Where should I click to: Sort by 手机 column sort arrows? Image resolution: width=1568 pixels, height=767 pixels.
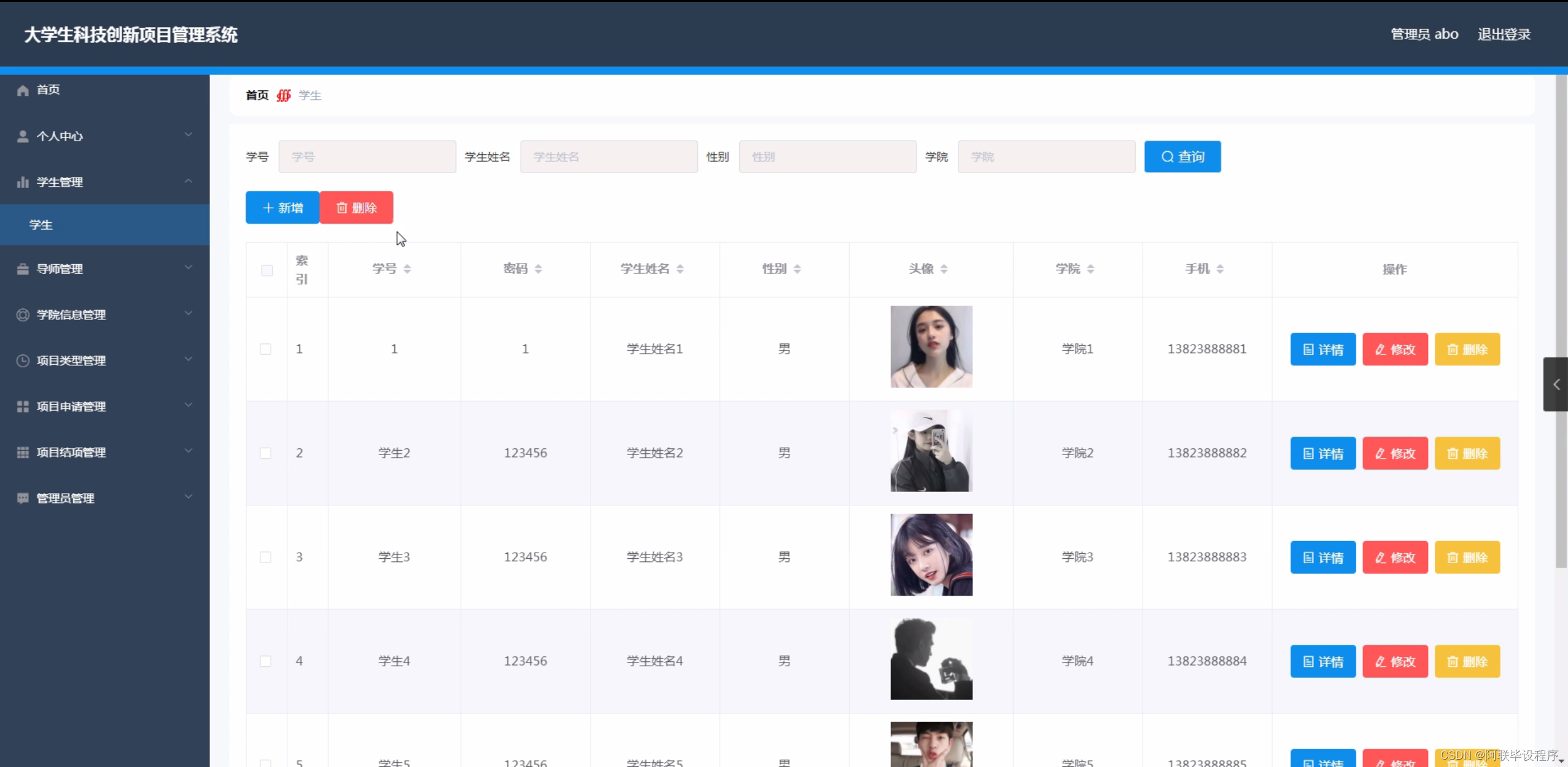(1220, 269)
